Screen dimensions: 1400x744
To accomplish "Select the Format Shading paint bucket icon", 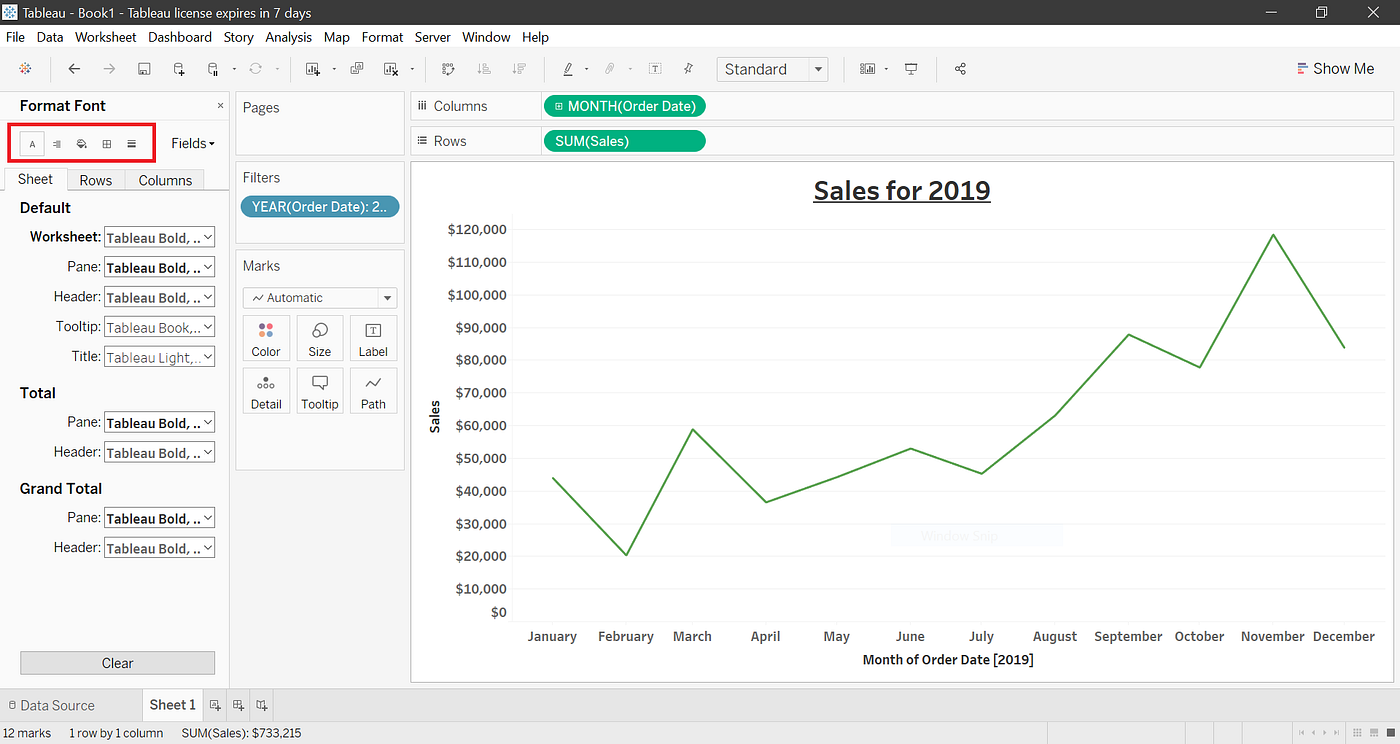I will pyautogui.click(x=82, y=144).
